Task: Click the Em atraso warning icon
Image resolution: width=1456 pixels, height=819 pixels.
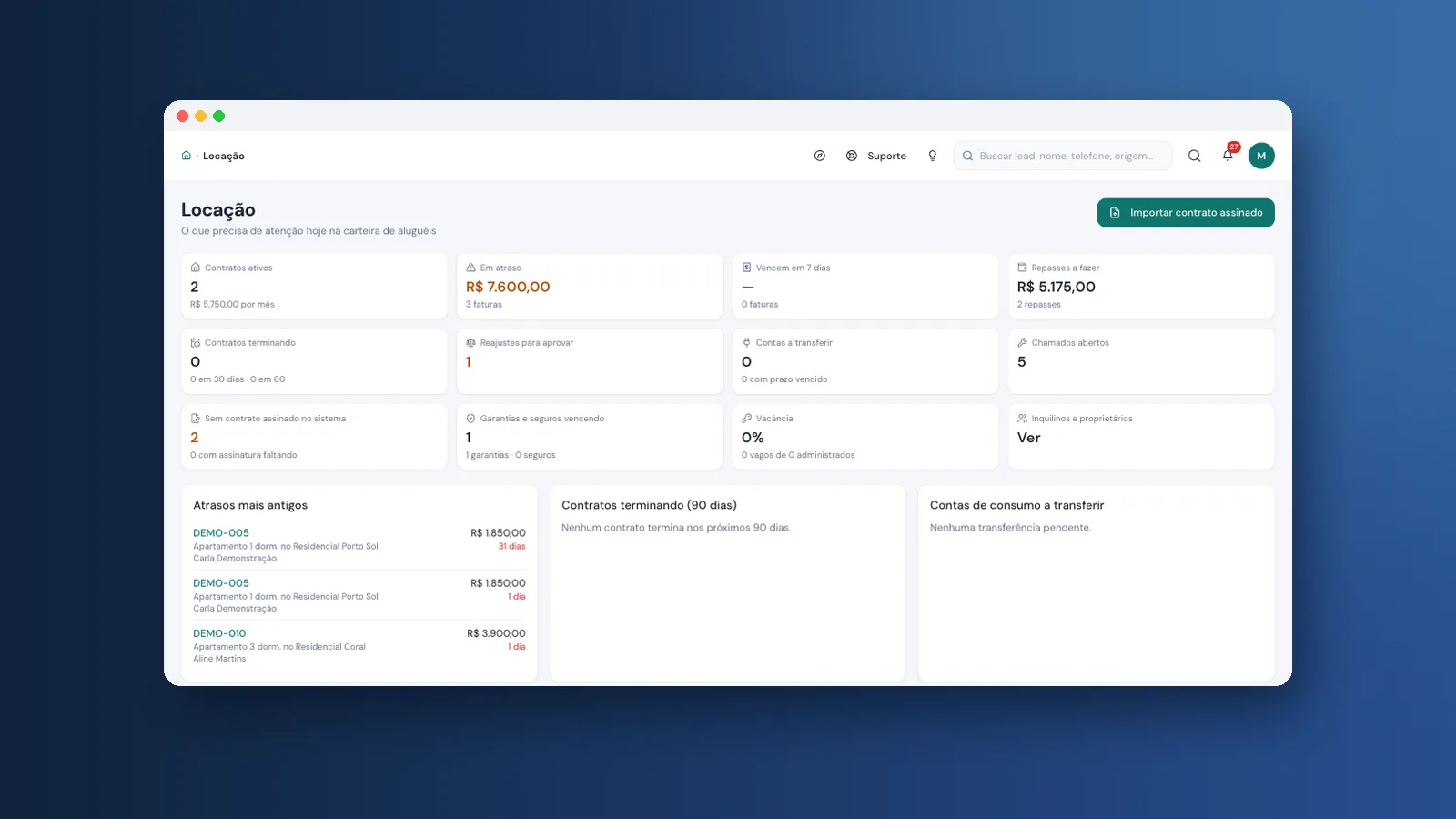Action: 470,268
